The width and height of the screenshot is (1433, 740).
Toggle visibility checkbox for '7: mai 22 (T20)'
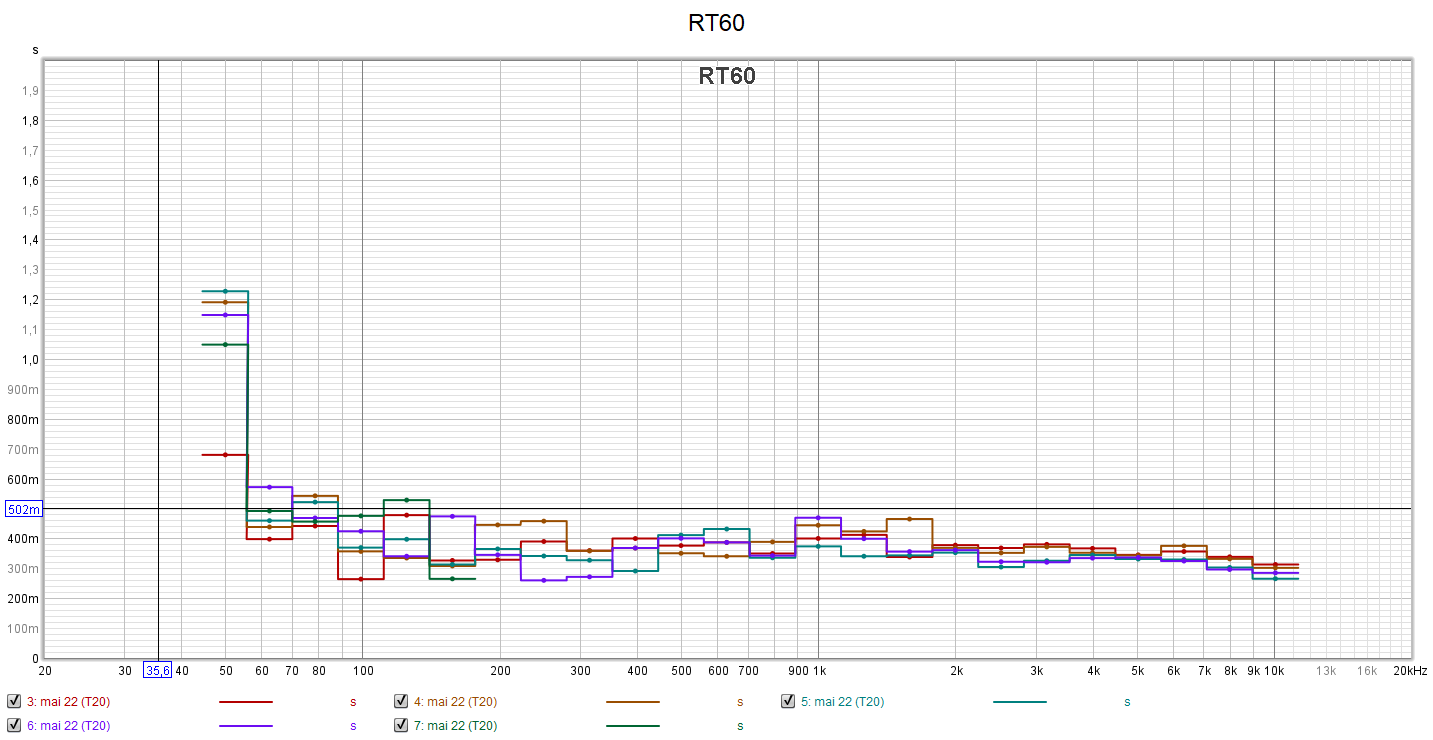401,725
